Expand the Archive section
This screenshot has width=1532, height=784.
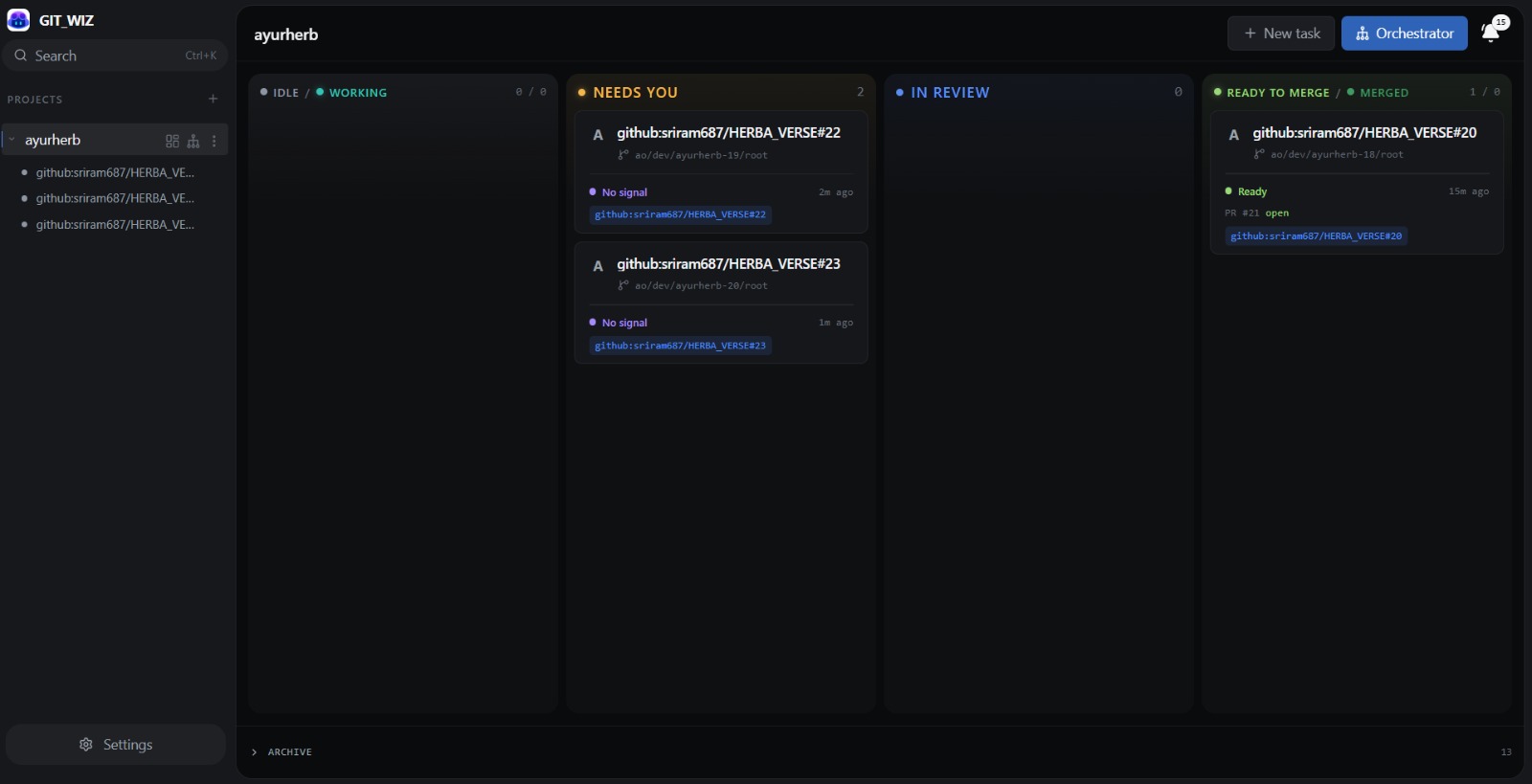pos(282,752)
